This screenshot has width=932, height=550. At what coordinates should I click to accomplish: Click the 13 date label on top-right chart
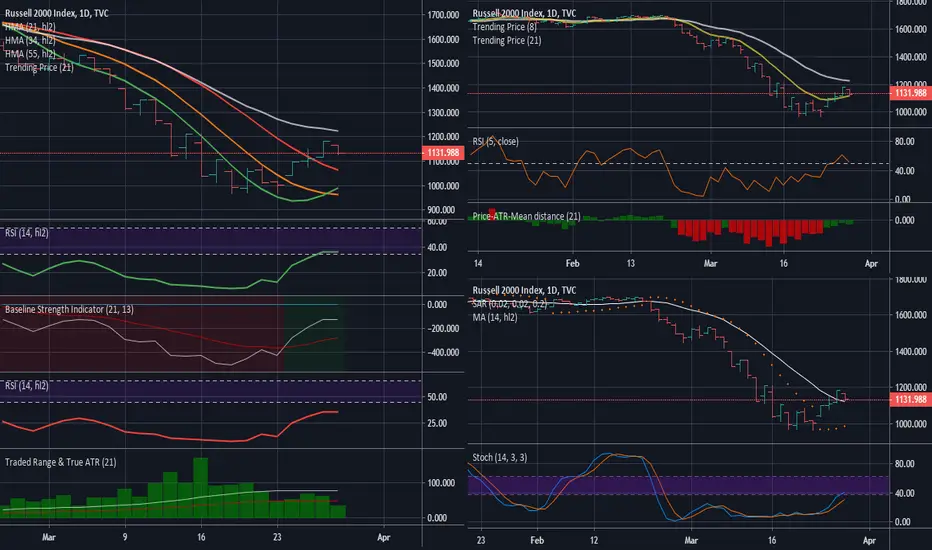click(630, 263)
